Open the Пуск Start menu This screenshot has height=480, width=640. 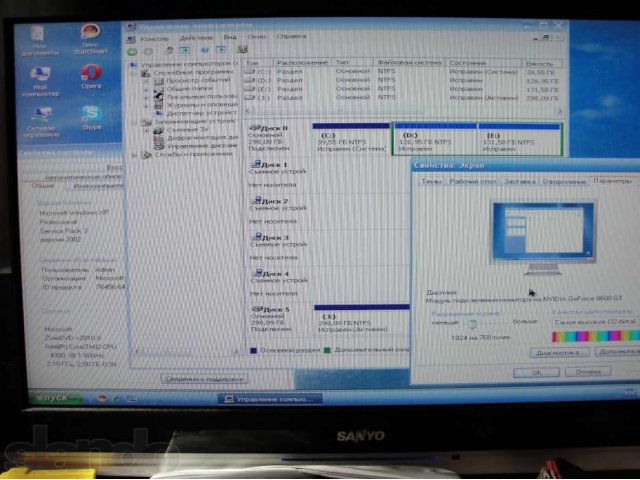[x=56, y=398]
